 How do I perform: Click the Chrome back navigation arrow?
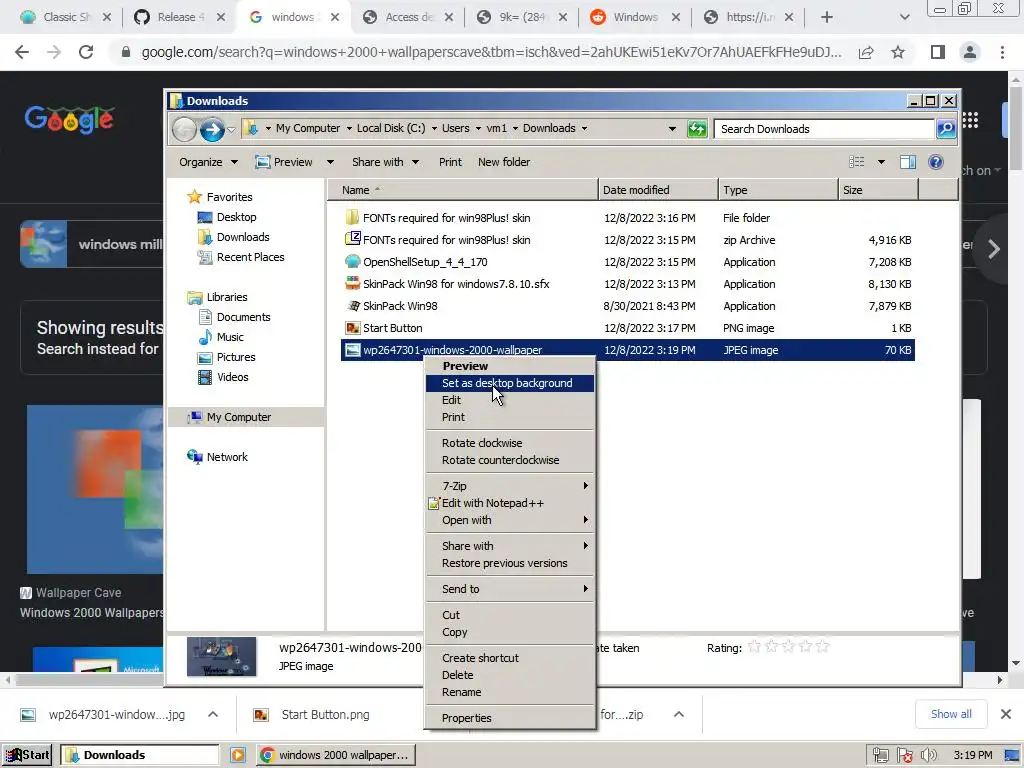[x=22, y=52]
